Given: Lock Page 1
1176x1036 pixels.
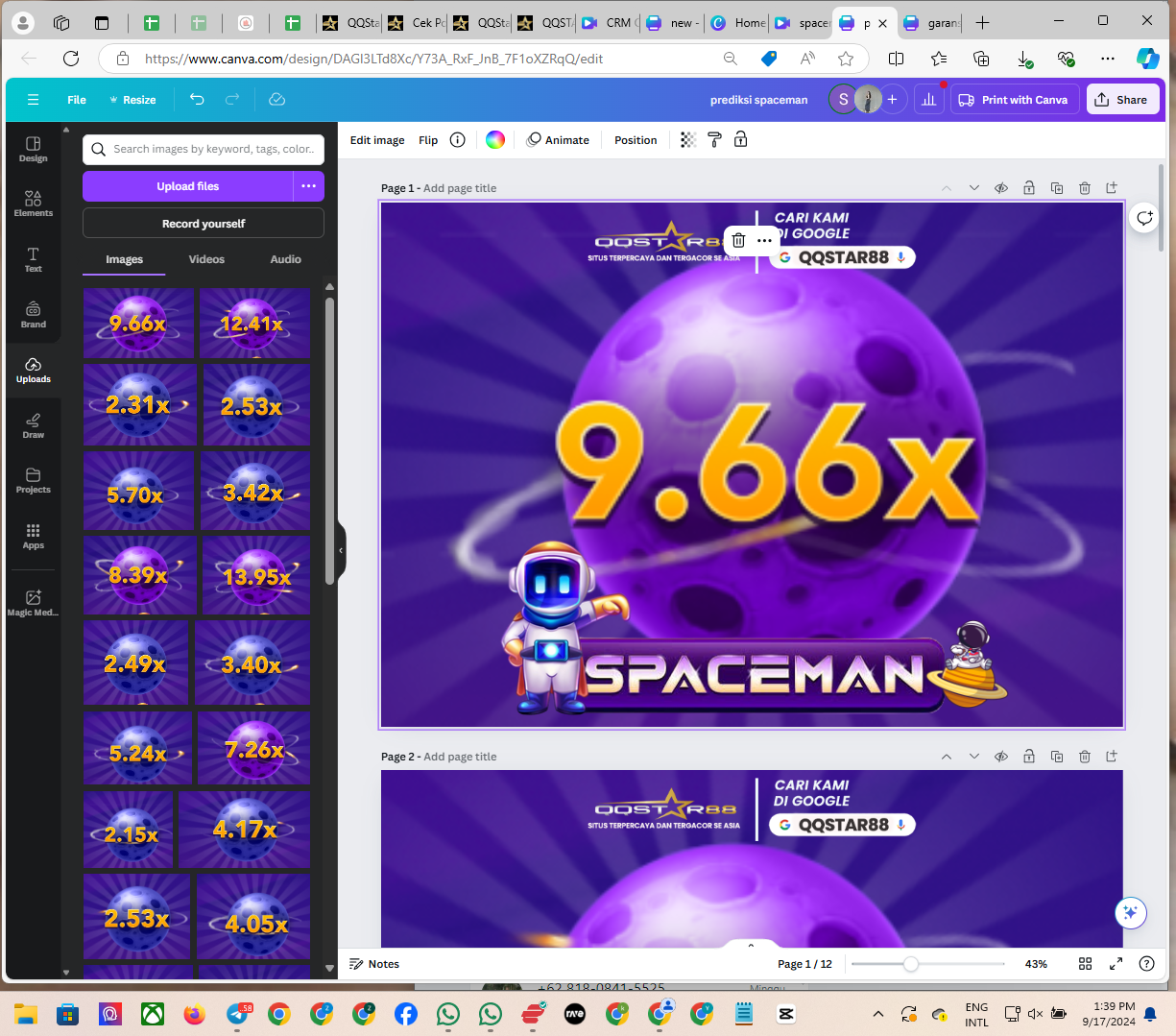Looking at the screenshot, I should pos(1029,188).
